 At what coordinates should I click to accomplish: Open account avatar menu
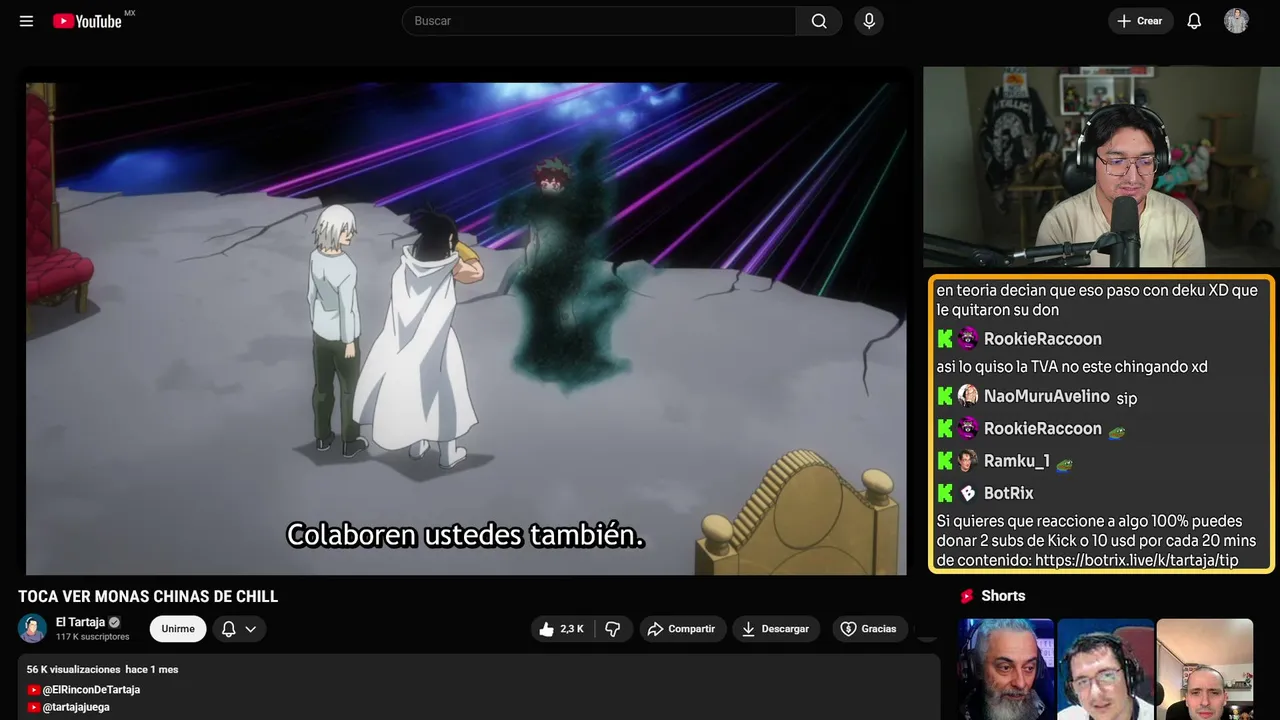pyautogui.click(x=1236, y=21)
